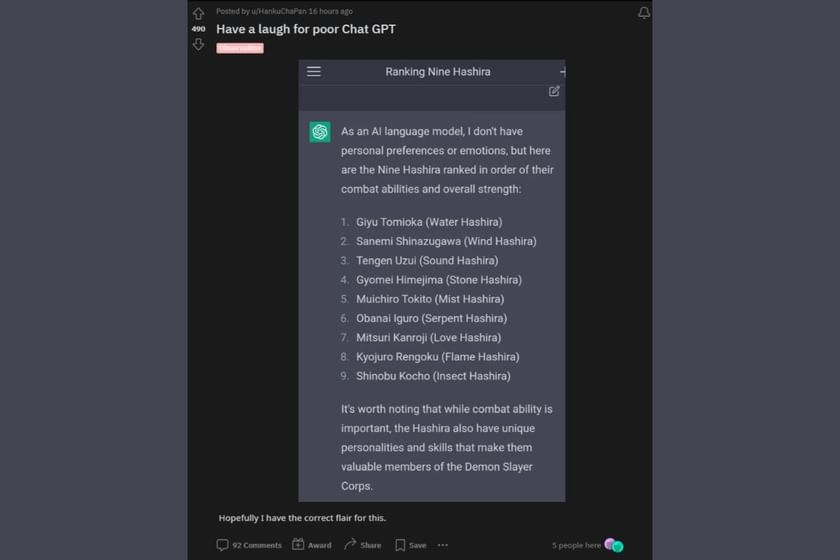This screenshot has width=840, height=560.
Task: Click the 490 vote count
Action: [x=198, y=29]
